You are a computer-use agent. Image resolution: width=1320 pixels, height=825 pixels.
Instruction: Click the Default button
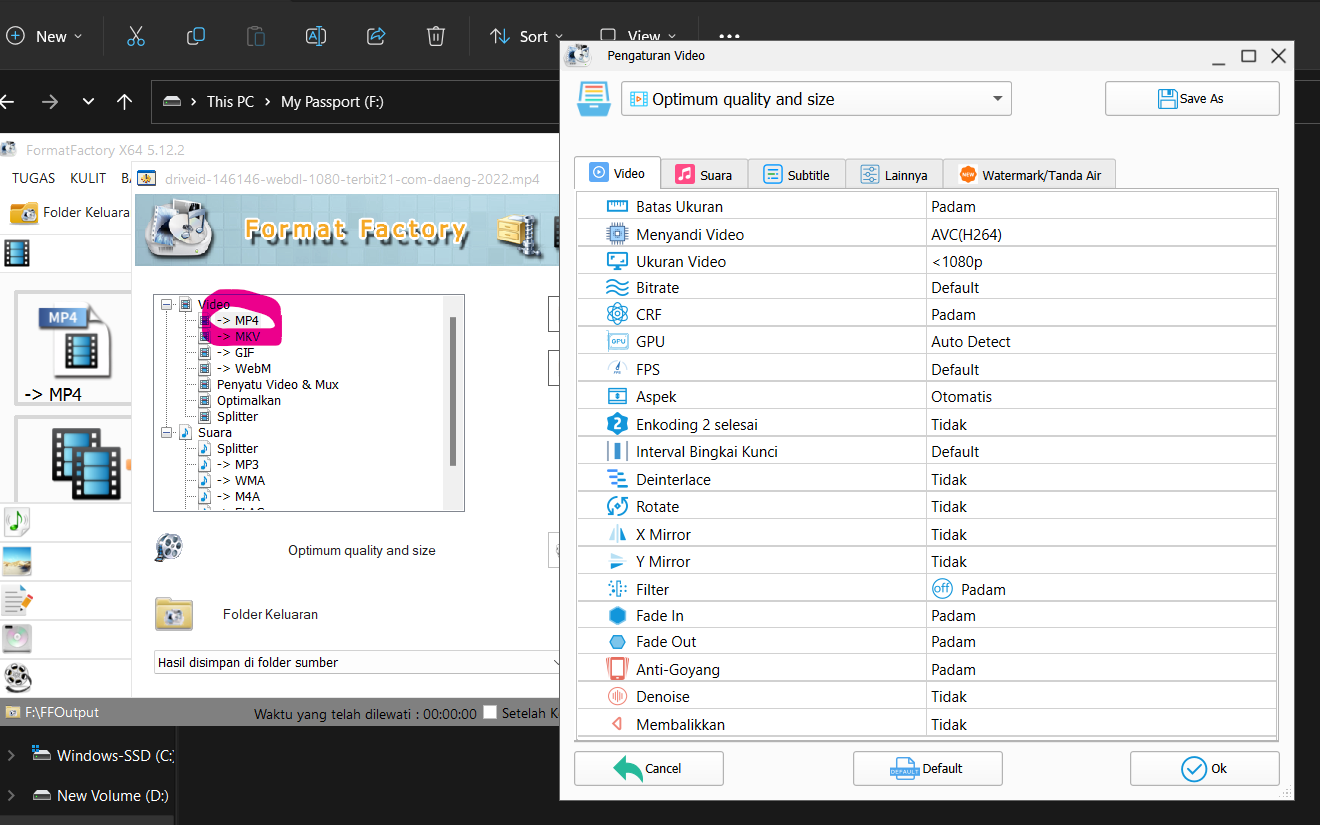tap(927, 768)
